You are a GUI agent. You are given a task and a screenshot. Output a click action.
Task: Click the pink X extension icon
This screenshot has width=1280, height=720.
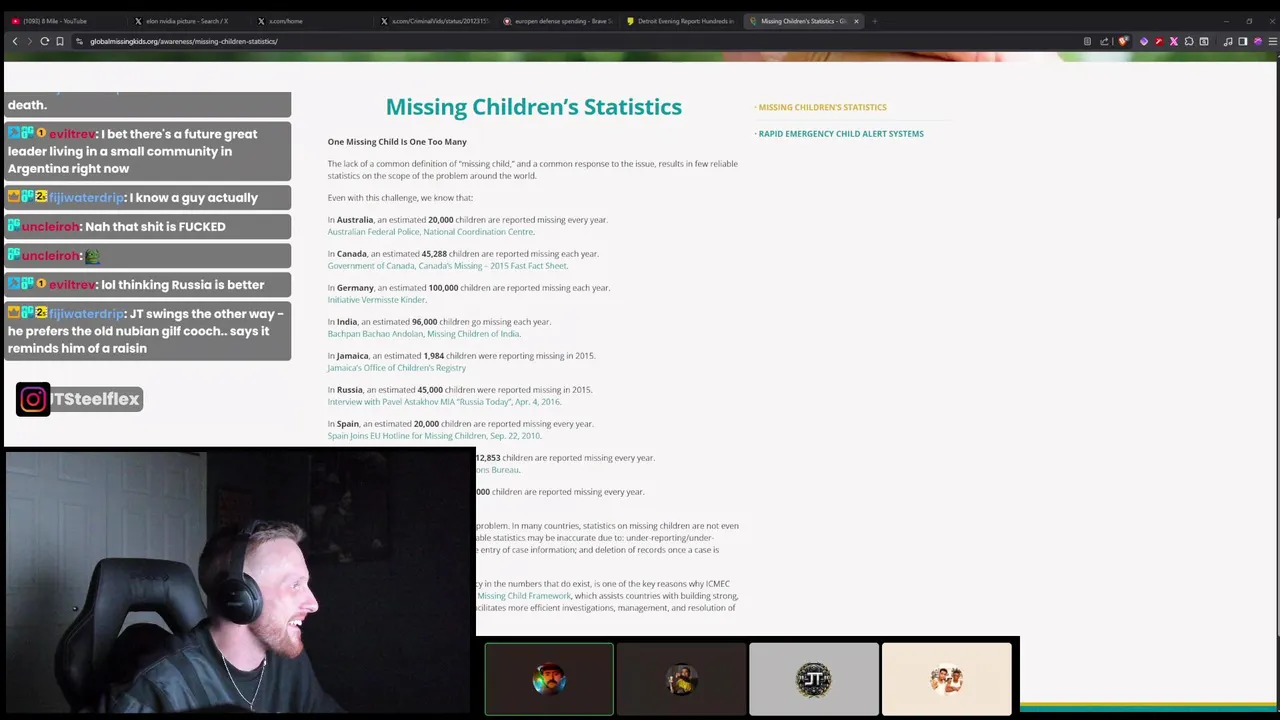point(1174,41)
